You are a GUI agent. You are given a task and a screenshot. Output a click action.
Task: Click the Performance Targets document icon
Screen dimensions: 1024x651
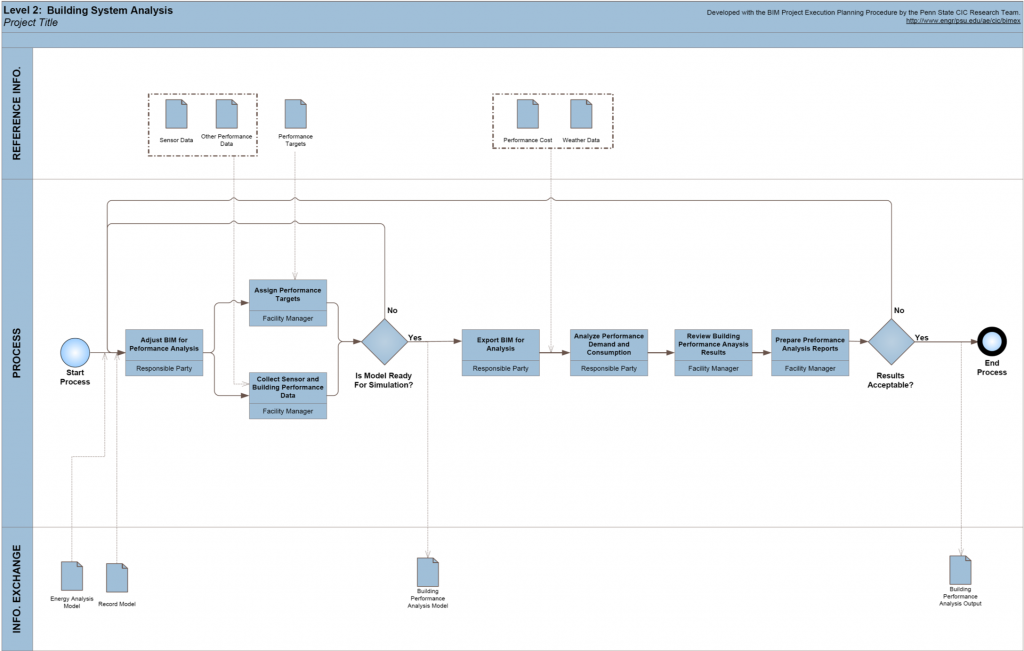click(x=295, y=114)
